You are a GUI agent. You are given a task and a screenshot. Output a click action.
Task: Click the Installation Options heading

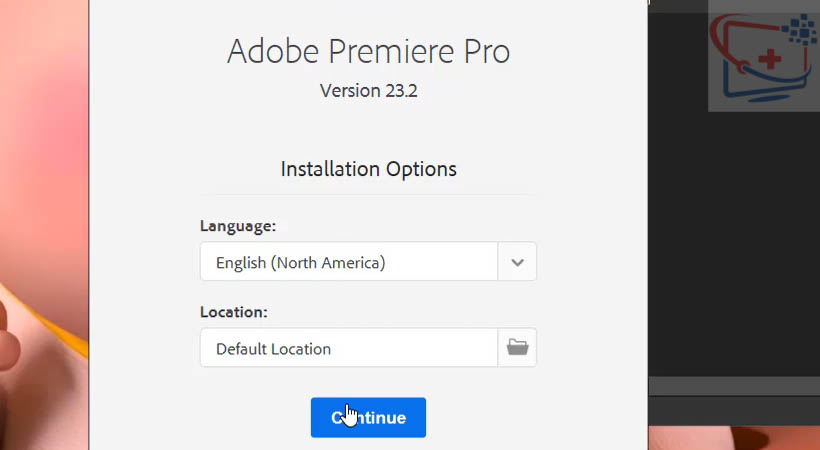[368, 169]
